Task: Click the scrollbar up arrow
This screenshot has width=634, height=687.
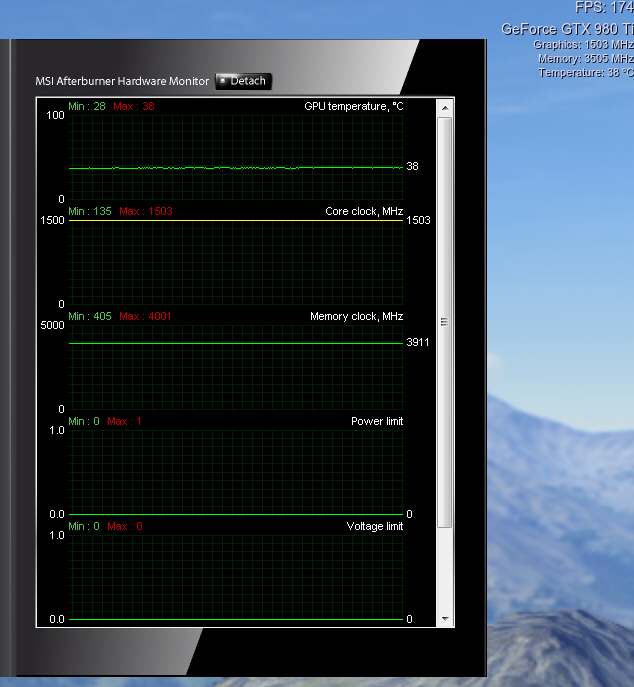Action: (445, 108)
